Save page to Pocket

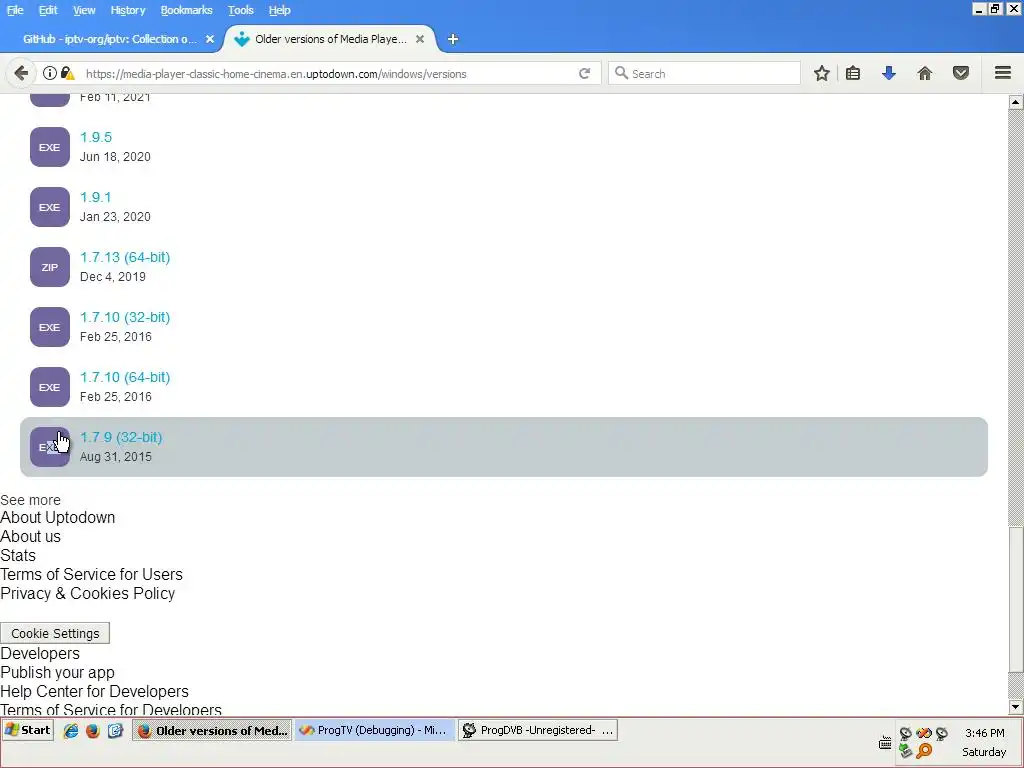961,73
